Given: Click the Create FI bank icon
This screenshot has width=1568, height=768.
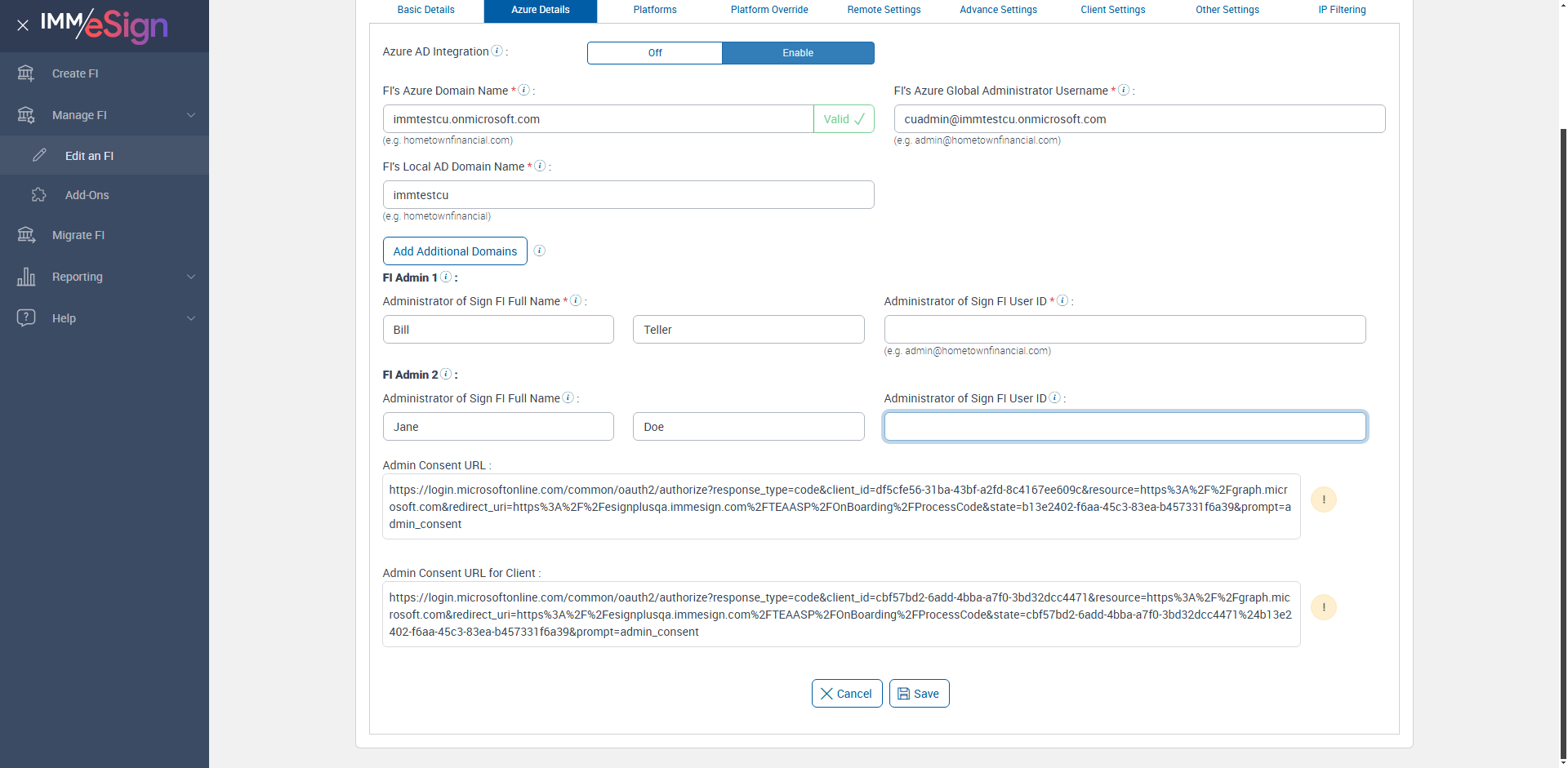Looking at the screenshot, I should [x=26, y=73].
